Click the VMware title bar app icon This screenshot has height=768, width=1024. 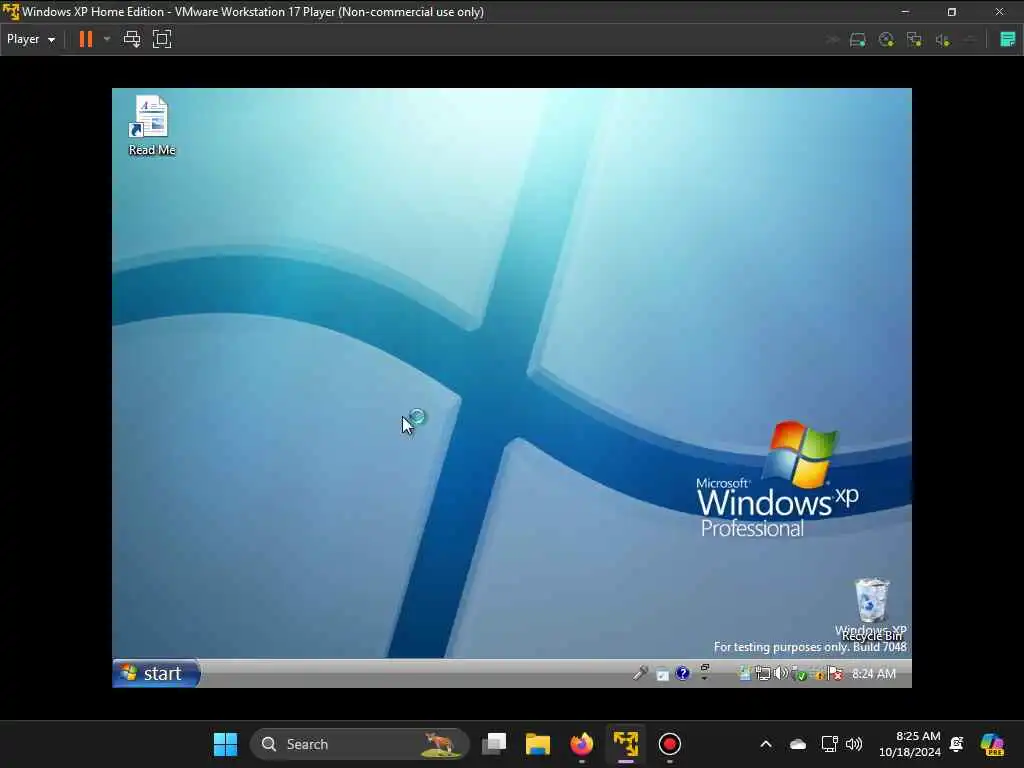[x=10, y=12]
